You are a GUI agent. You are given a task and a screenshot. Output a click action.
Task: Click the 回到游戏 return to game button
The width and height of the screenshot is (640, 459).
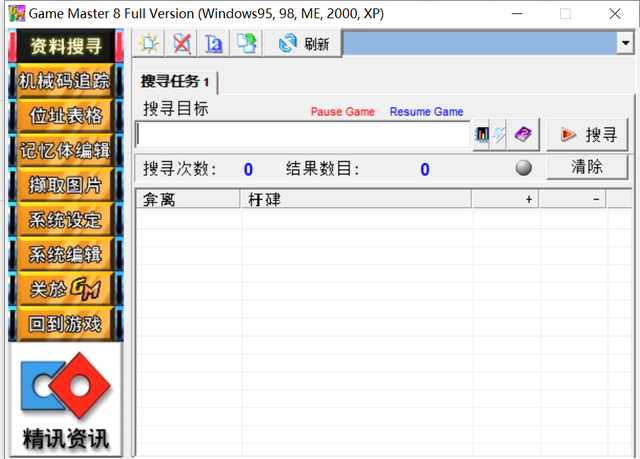[66, 324]
